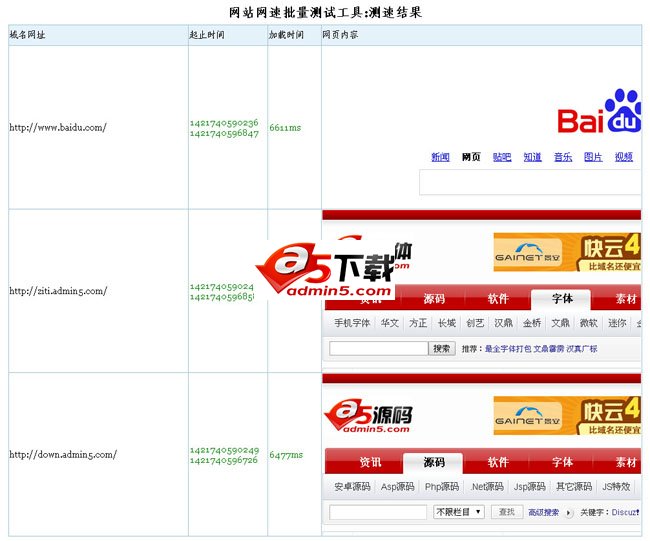Click the 1421740590236 start timestamp
The image size is (650, 541).
[224, 123]
